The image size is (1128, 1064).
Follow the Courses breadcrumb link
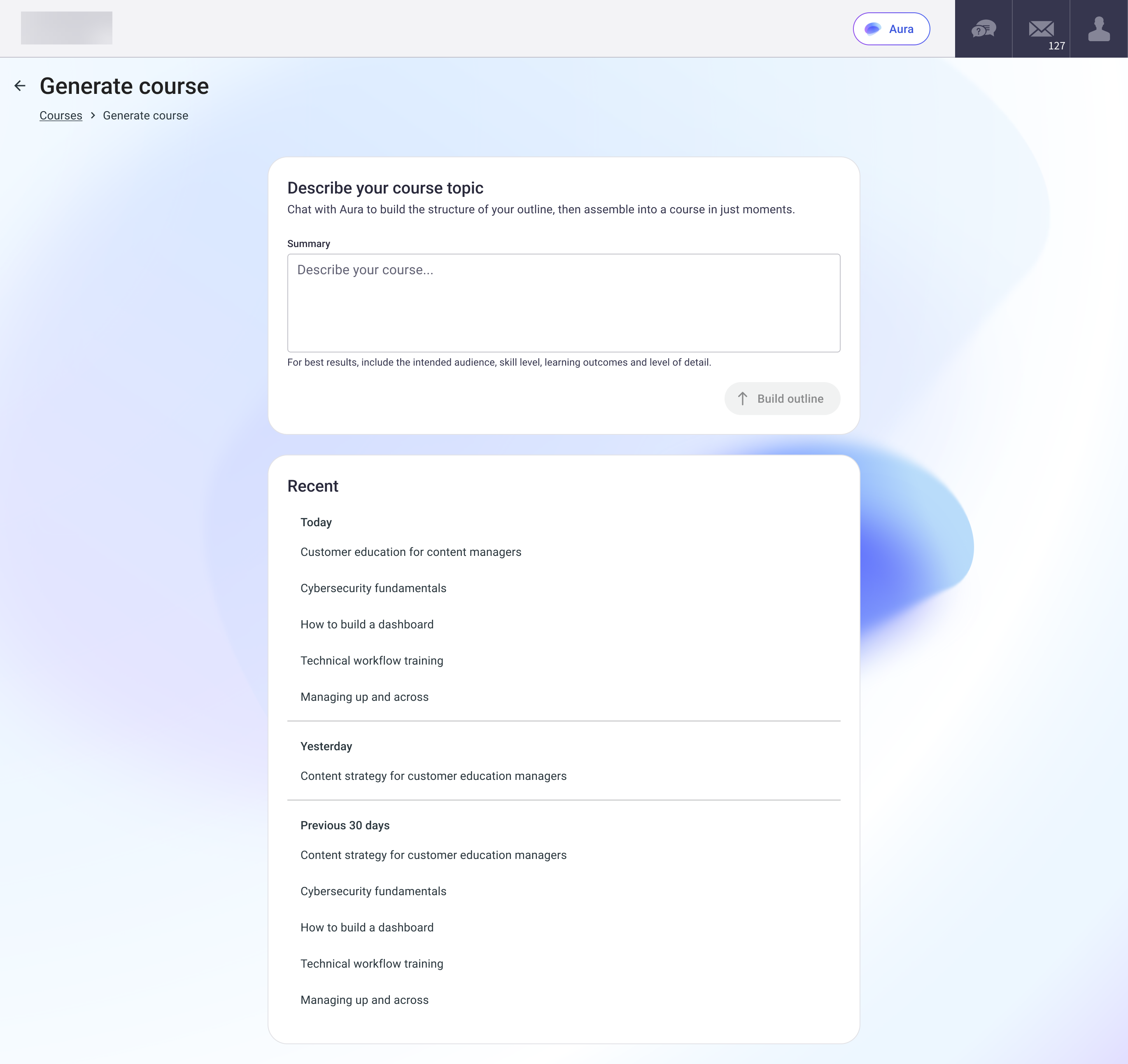click(61, 116)
